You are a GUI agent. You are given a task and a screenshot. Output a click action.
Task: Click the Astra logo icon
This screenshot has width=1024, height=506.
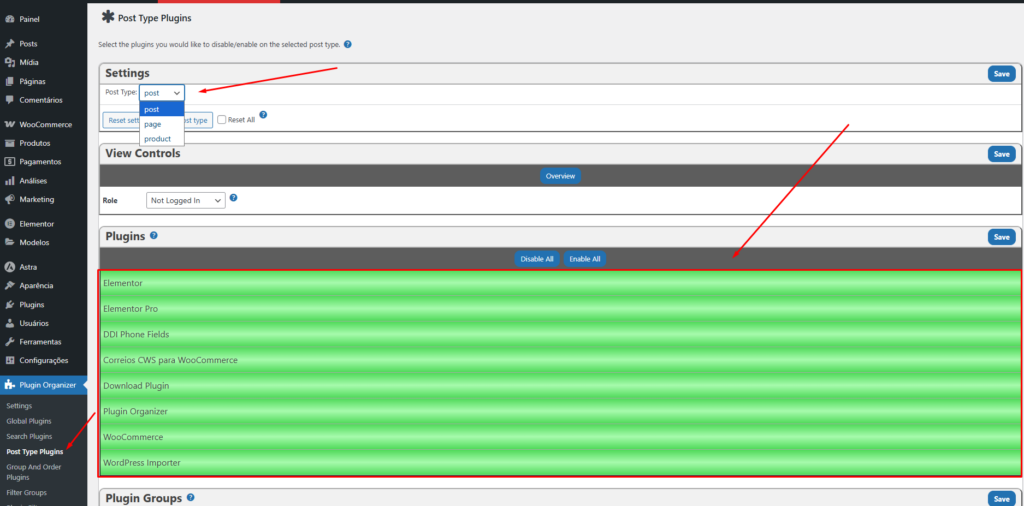point(10,267)
